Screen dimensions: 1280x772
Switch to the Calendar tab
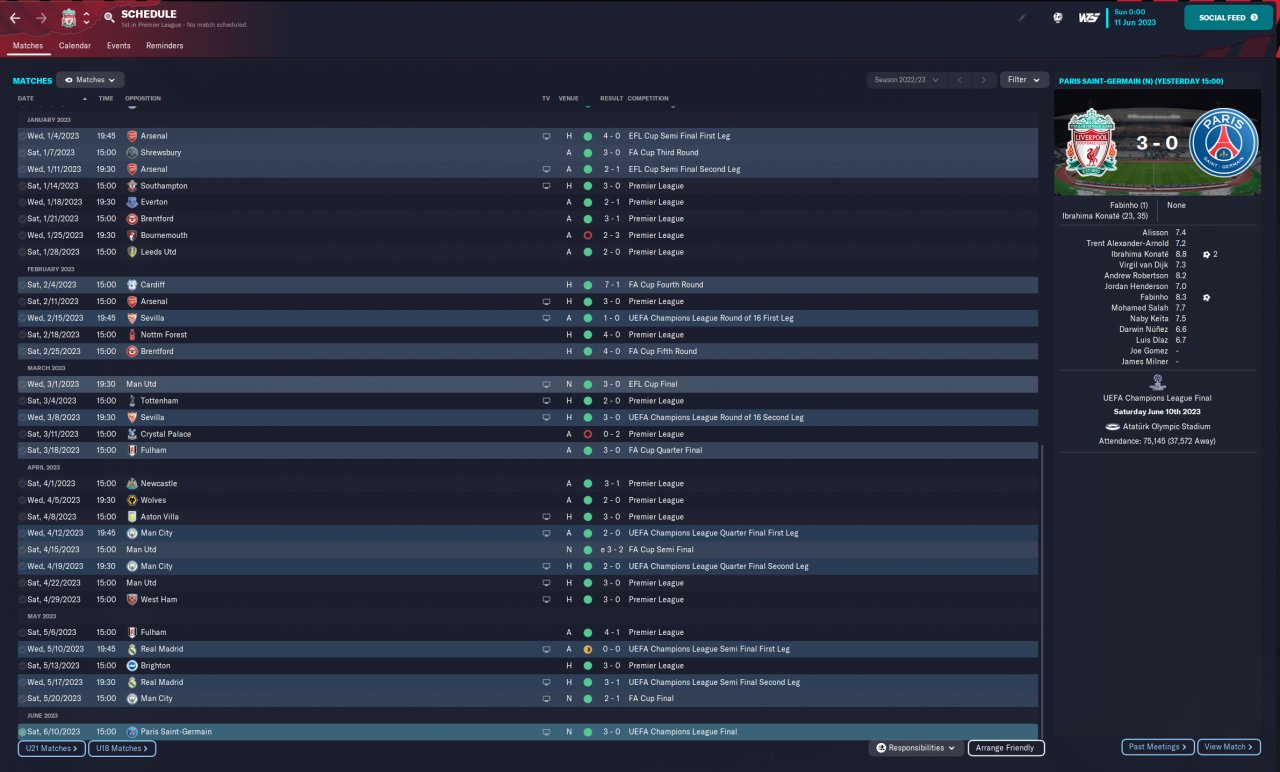[x=75, y=46]
